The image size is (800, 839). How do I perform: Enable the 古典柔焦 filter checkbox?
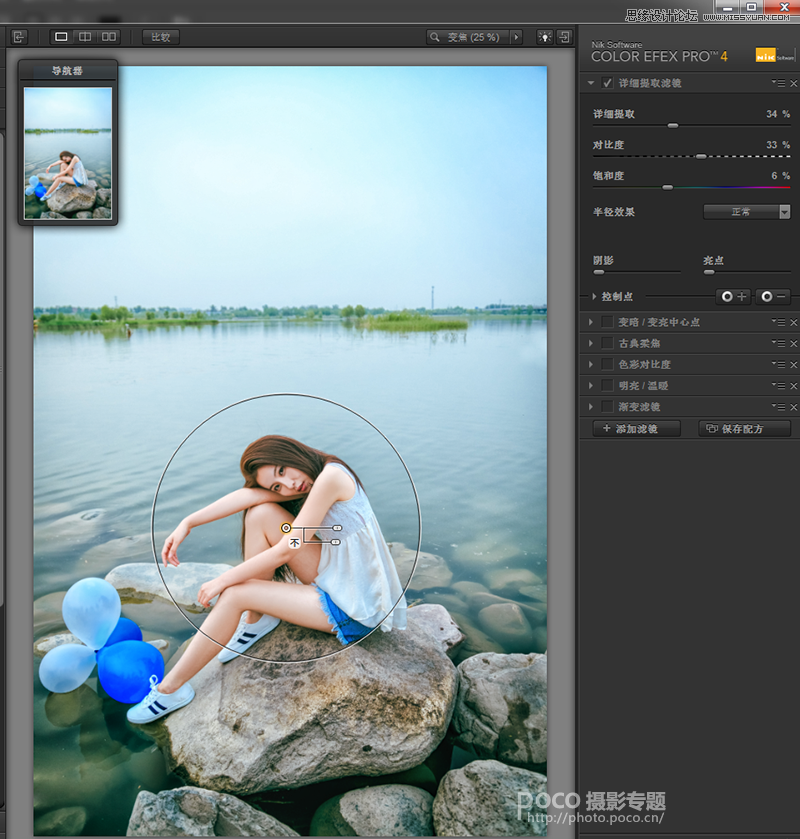click(604, 343)
